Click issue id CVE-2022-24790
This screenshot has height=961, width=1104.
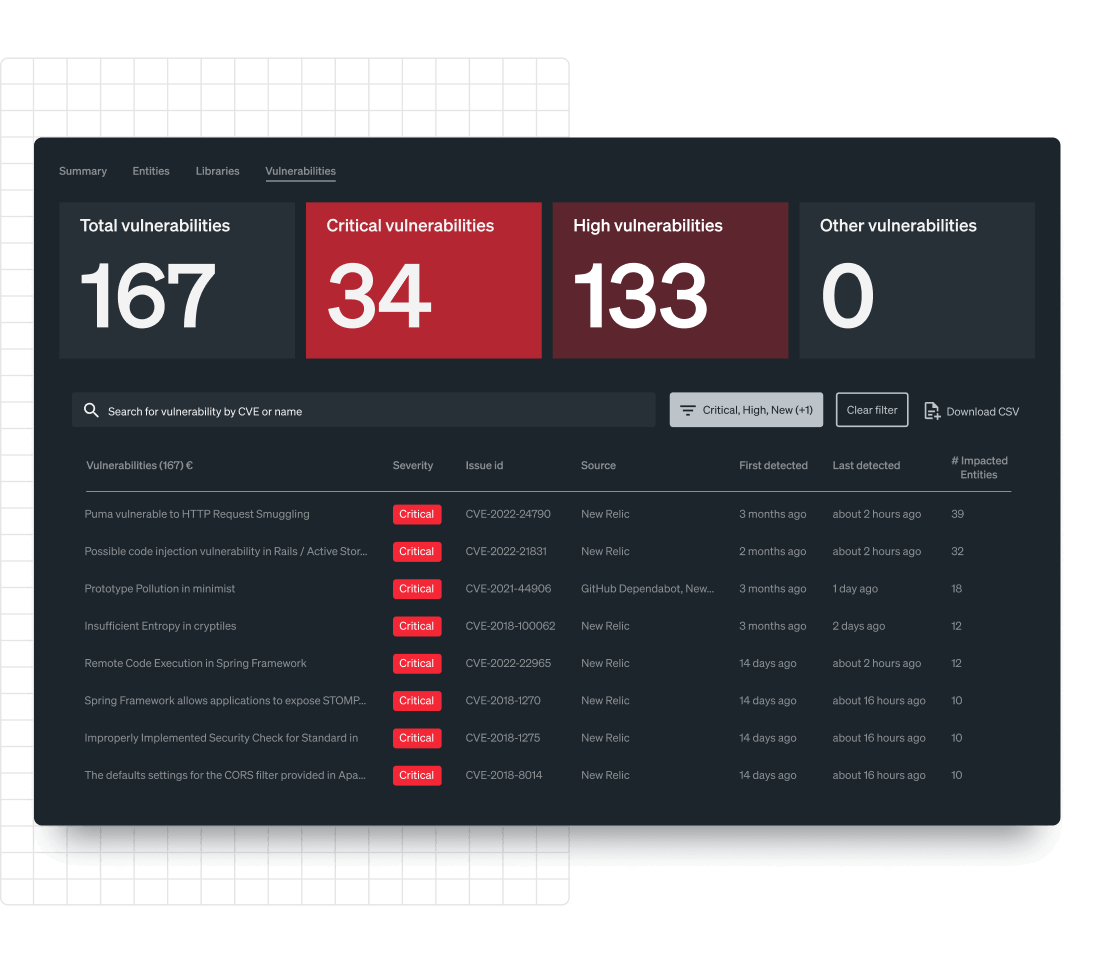click(508, 514)
